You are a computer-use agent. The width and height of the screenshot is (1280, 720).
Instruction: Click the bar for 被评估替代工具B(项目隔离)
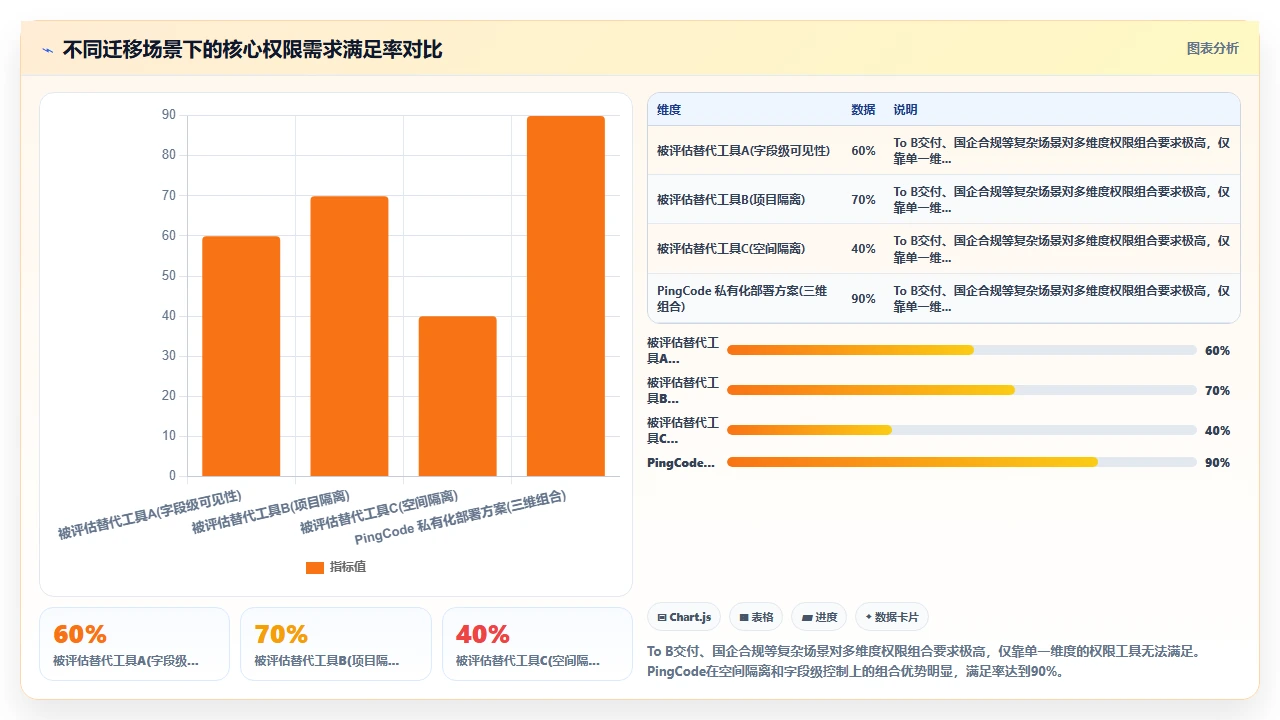(x=349, y=336)
